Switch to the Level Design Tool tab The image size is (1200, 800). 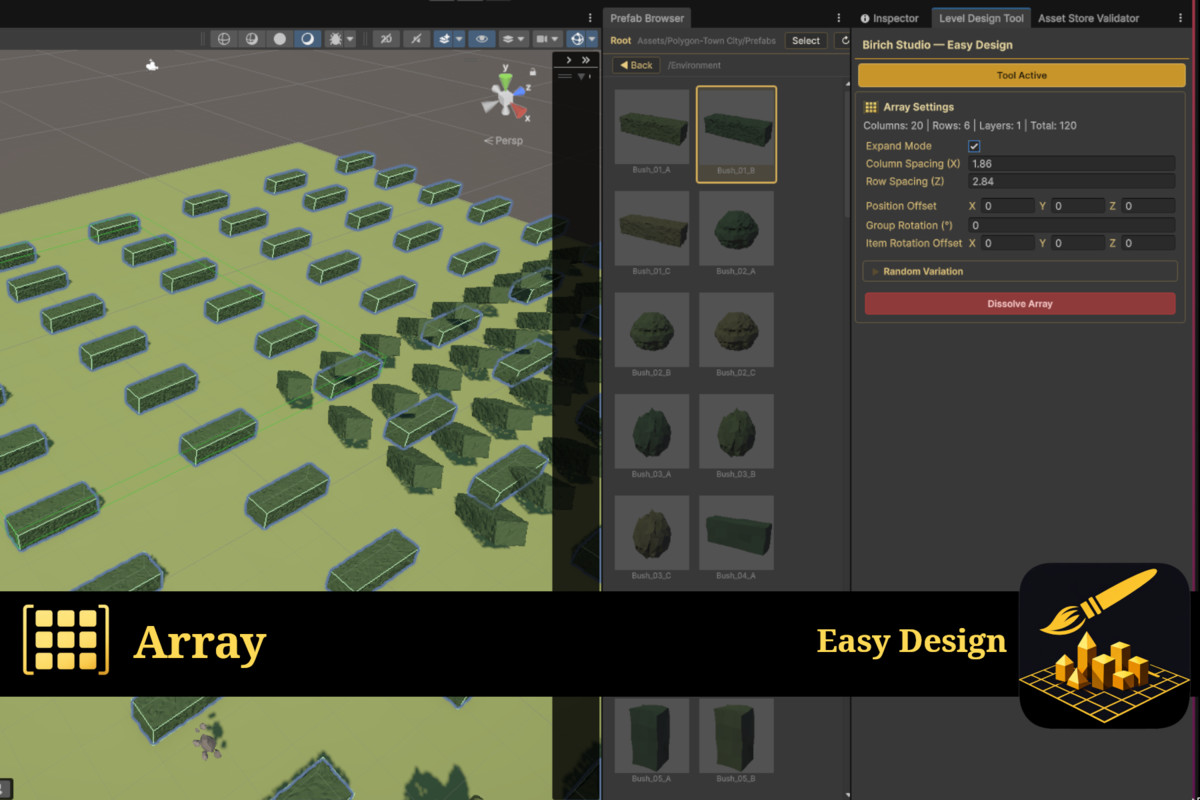pyautogui.click(x=982, y=18)
